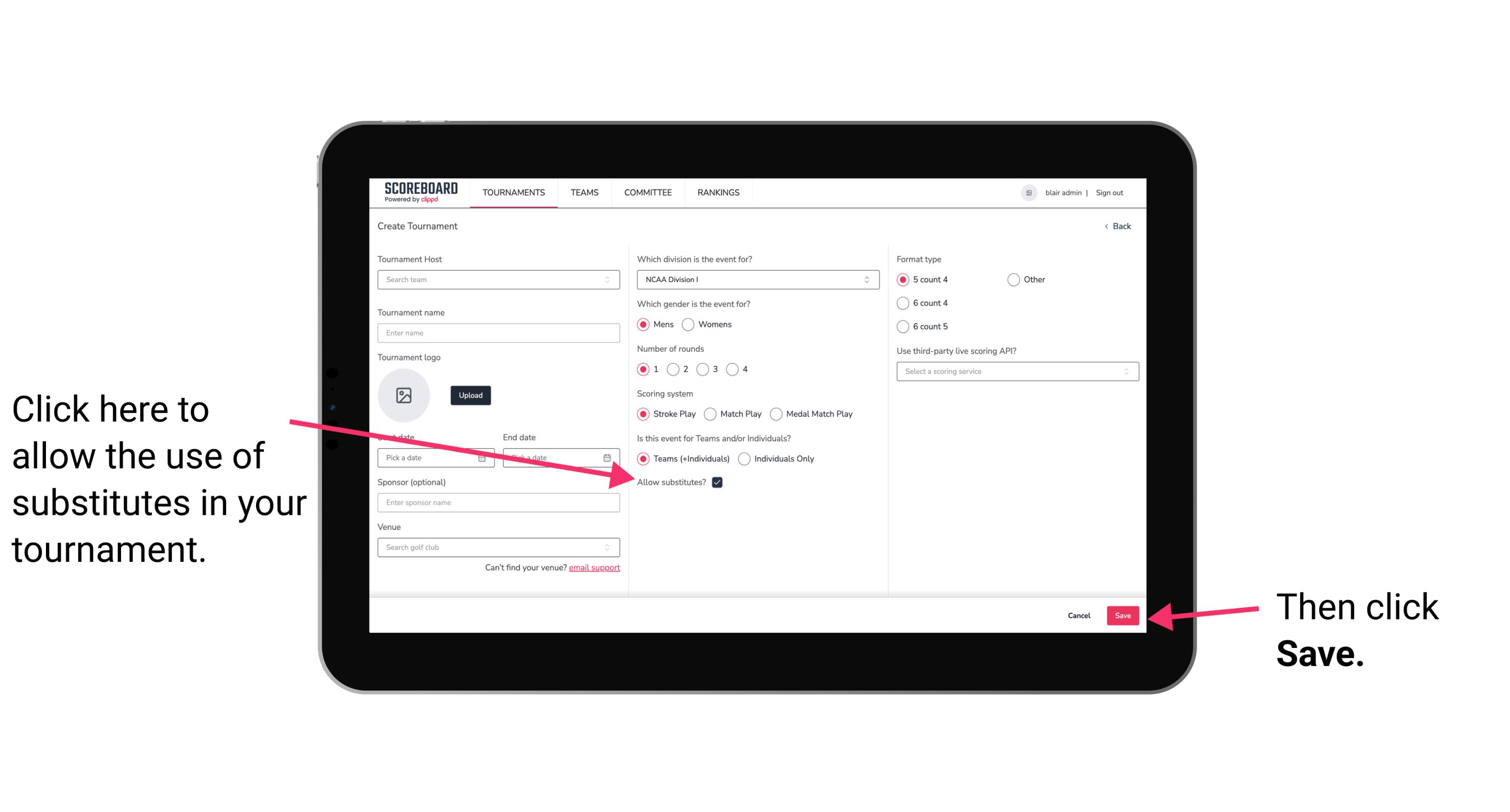Screen dimensions: 1510x812
Task: Click the Tournament name input field
Action: [x=499, y=333]
